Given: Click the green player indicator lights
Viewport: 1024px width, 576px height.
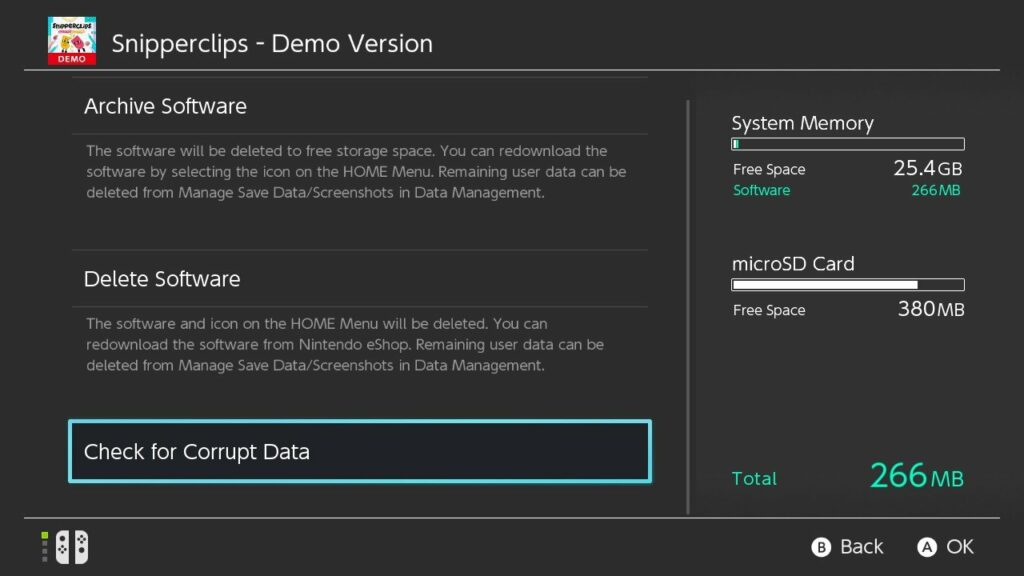Looking at the screenshot, I should coord(44,547).
